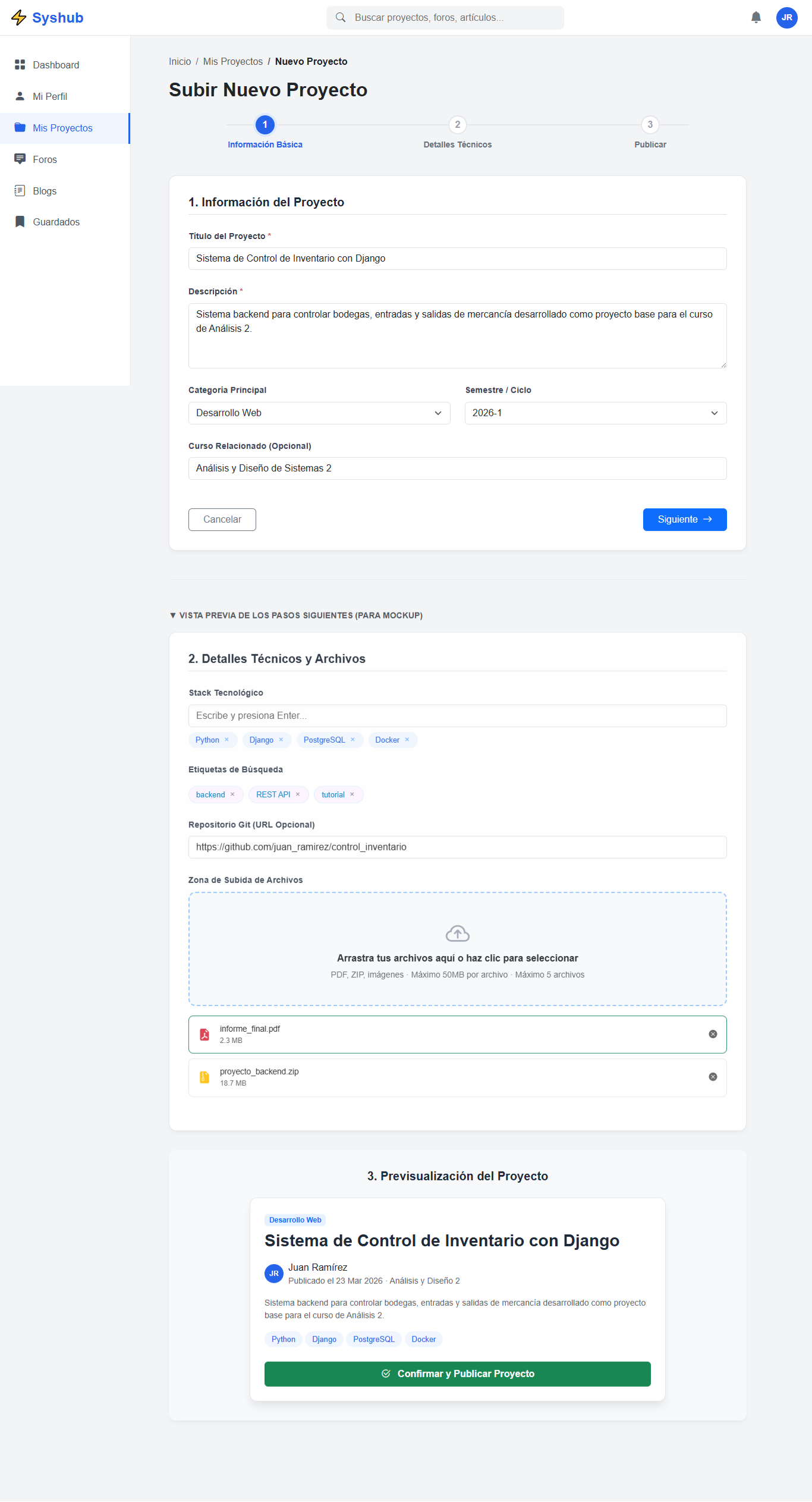812x1502 pixels.
Task: Click Confirmar y Publicar Proyecto
Action: click(x=458, y=1374)
